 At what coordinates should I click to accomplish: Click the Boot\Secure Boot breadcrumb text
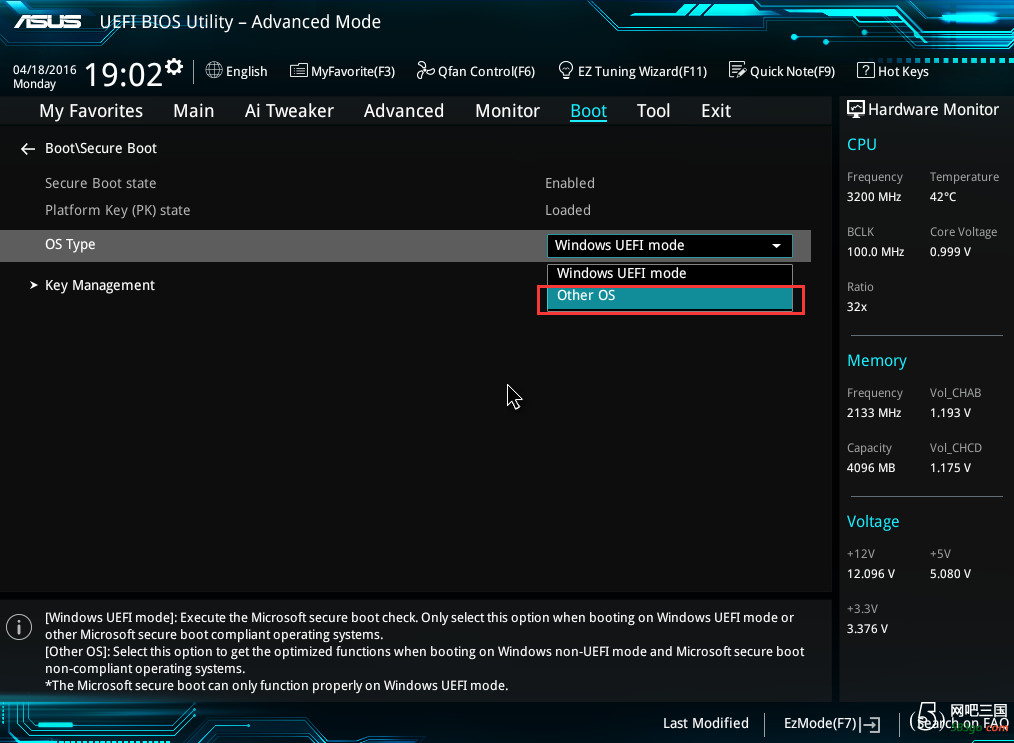click(x=101, y=148)
